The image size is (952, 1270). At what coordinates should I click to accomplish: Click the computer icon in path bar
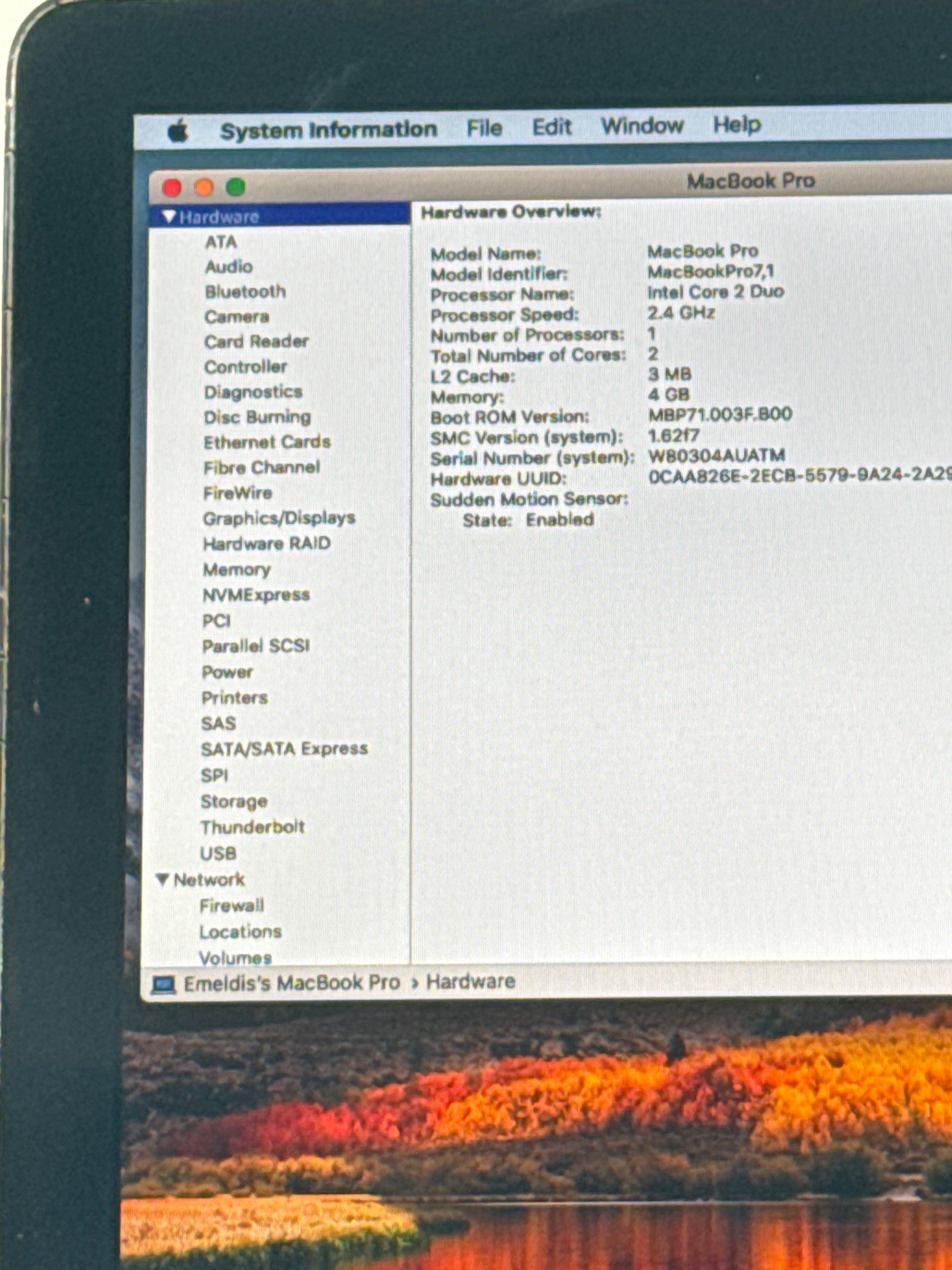[x=163, y=985]
